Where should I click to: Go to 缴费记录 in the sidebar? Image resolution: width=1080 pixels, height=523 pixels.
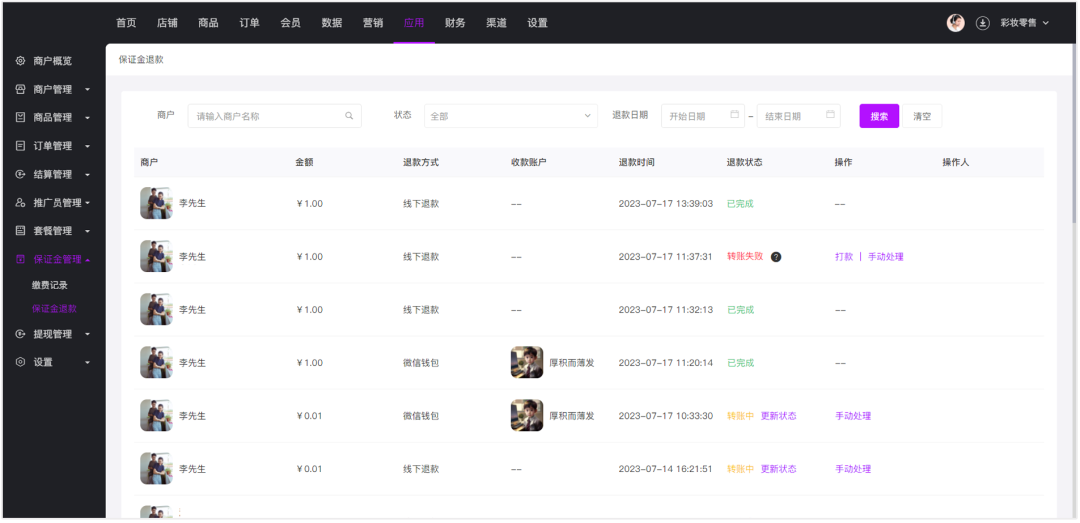tap(50, 285)
